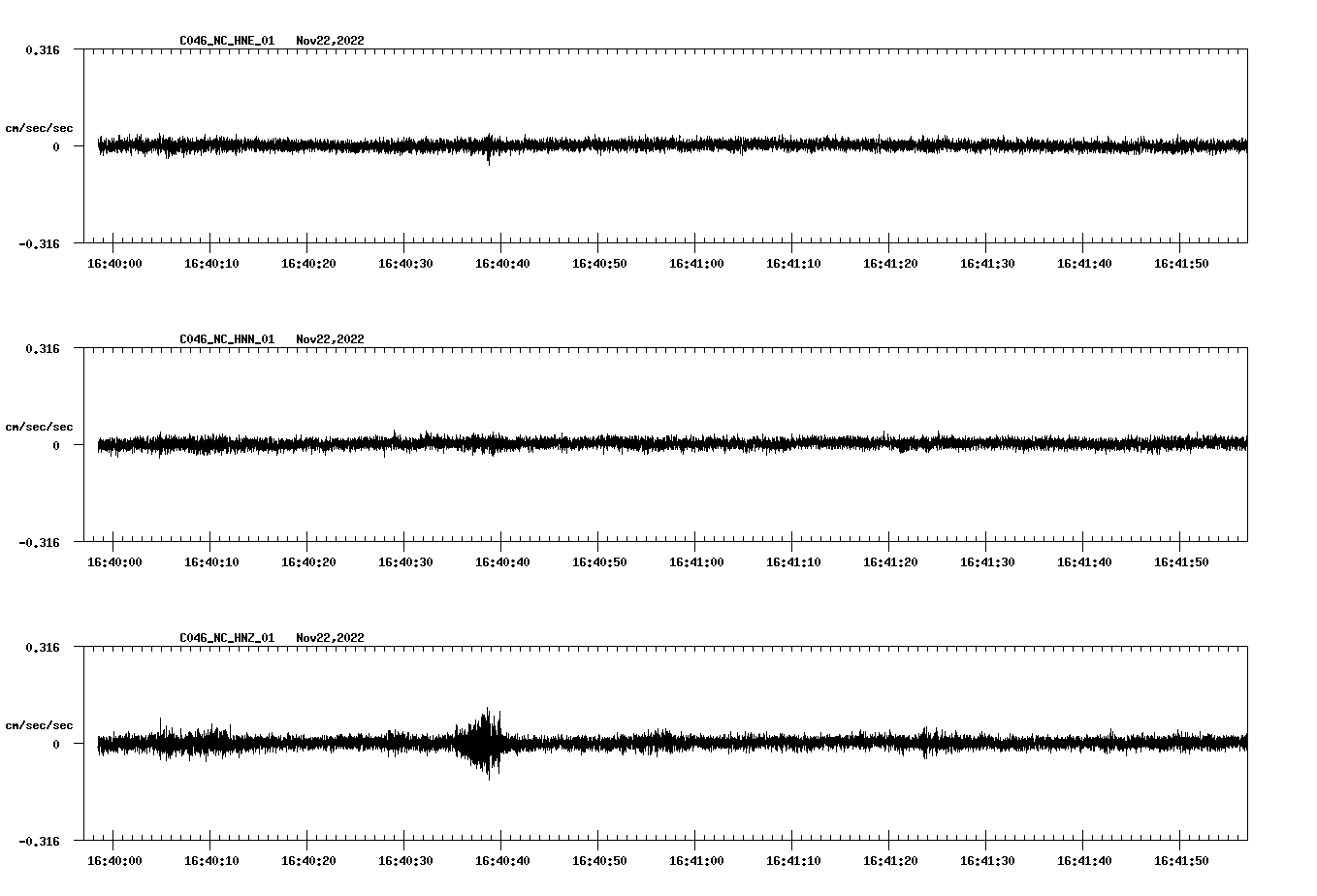Image resolution: width=1317 pixels, height=896 pixels.
Task: Click the largest waveform burst in HNZ plot
Action: tap(485, 743)
